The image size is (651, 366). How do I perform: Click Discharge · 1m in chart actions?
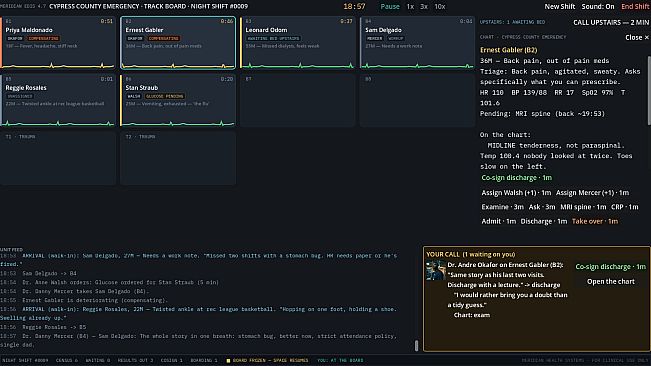click(x=544, y=221)
